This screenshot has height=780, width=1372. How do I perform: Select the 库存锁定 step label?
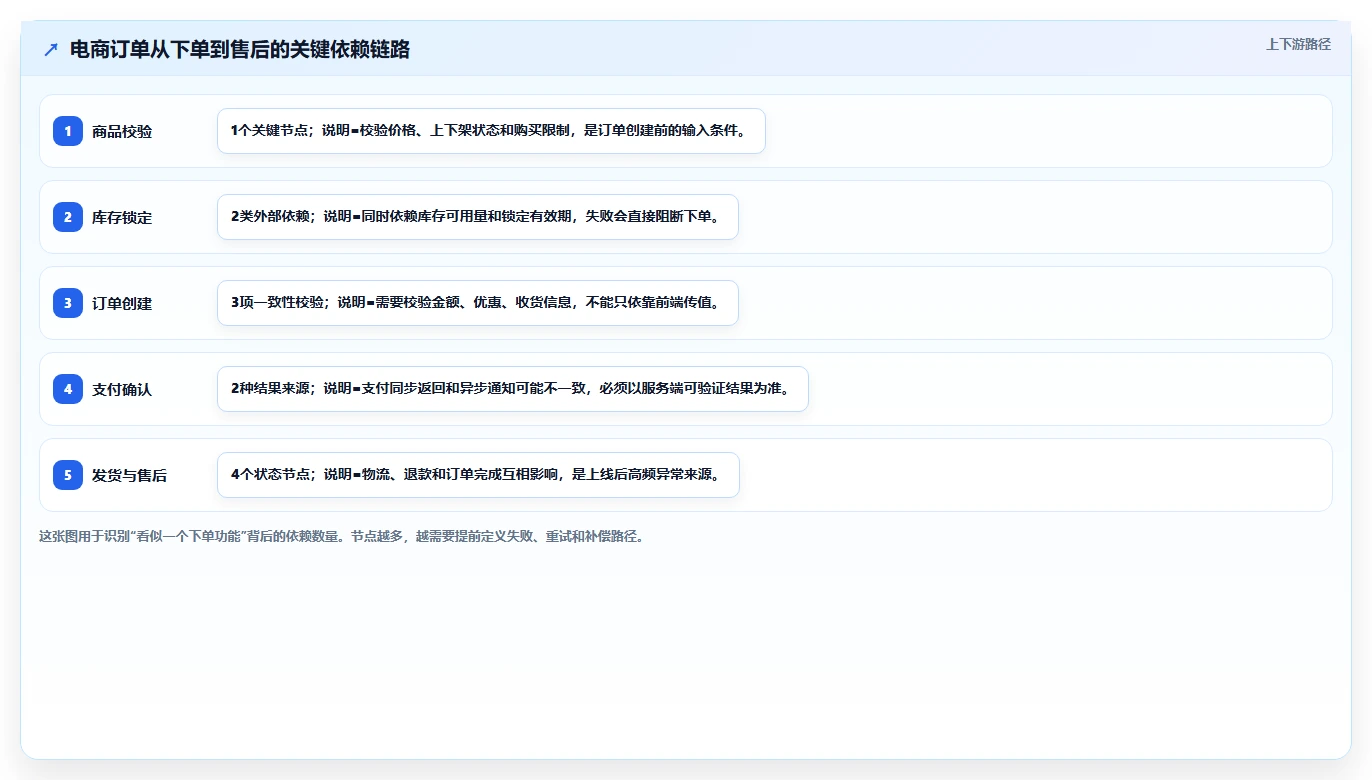(x=122, y=217)
